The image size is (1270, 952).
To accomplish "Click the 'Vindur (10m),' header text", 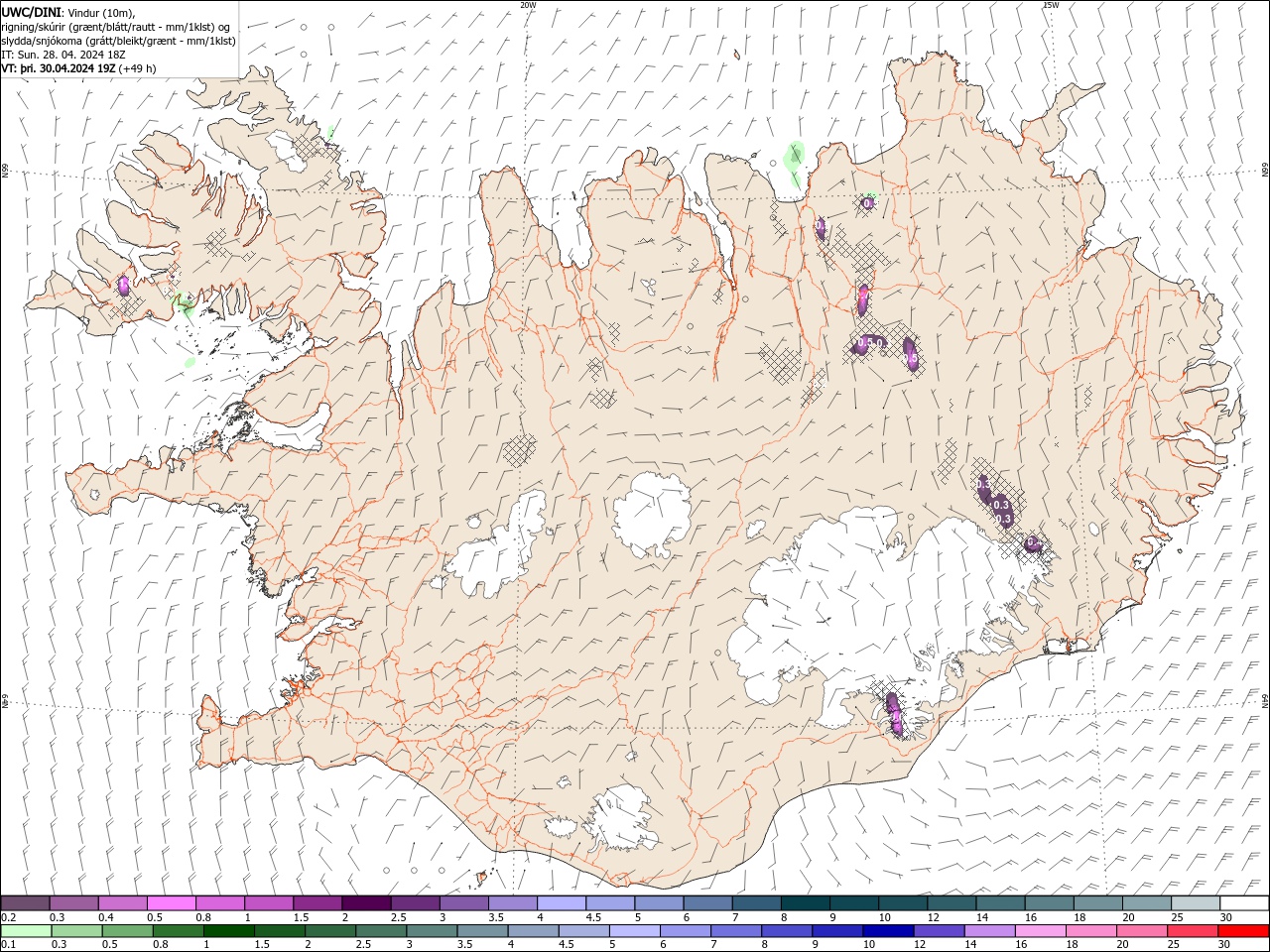I will tap(102, 12).
